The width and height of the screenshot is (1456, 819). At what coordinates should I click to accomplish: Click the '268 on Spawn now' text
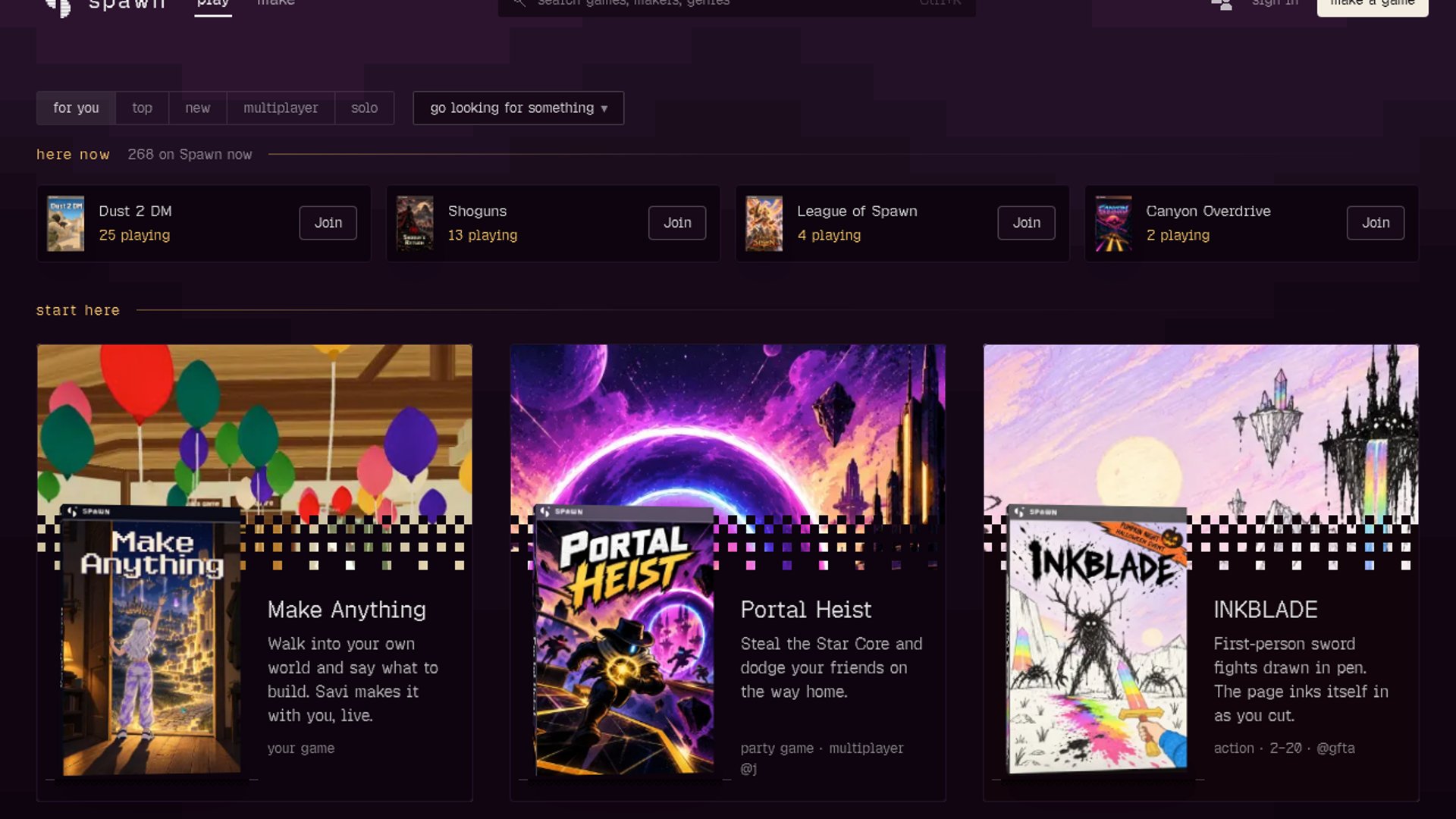click(x=190, y=155)
